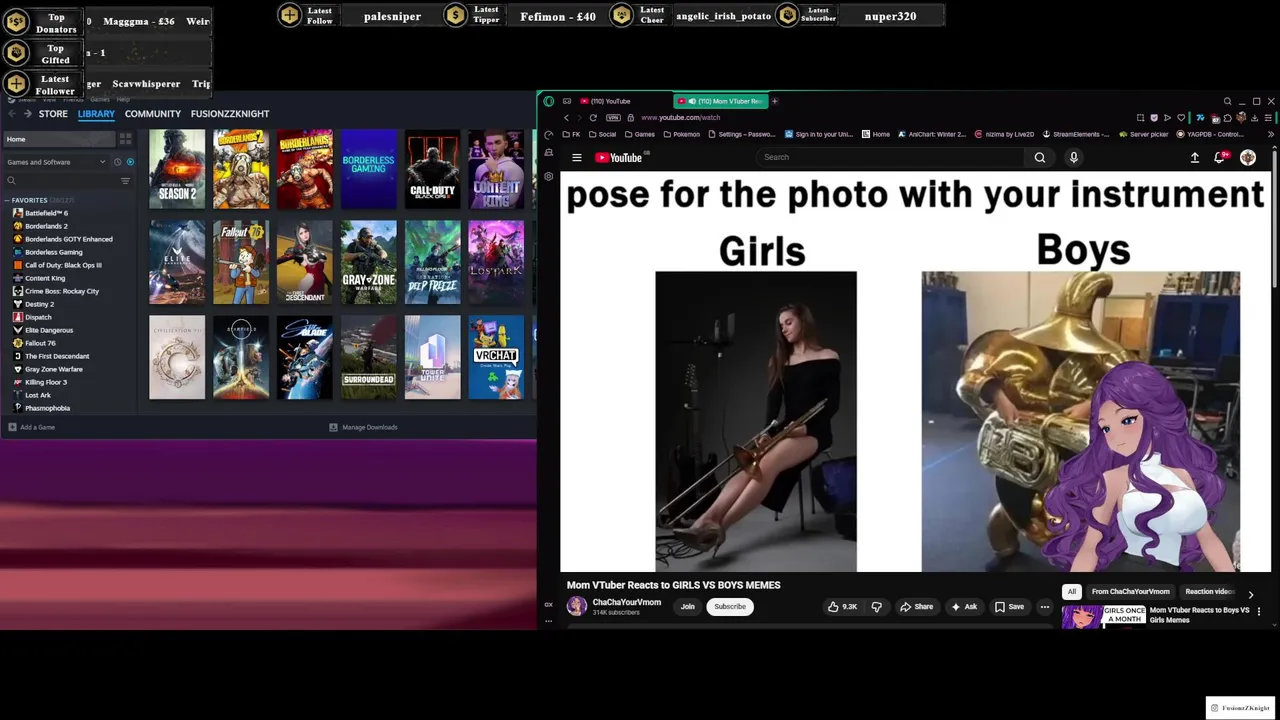Toggle ready-to-play filter in Steam library
The width and height of the screenshot is (1280, 720).
[130, 162]
